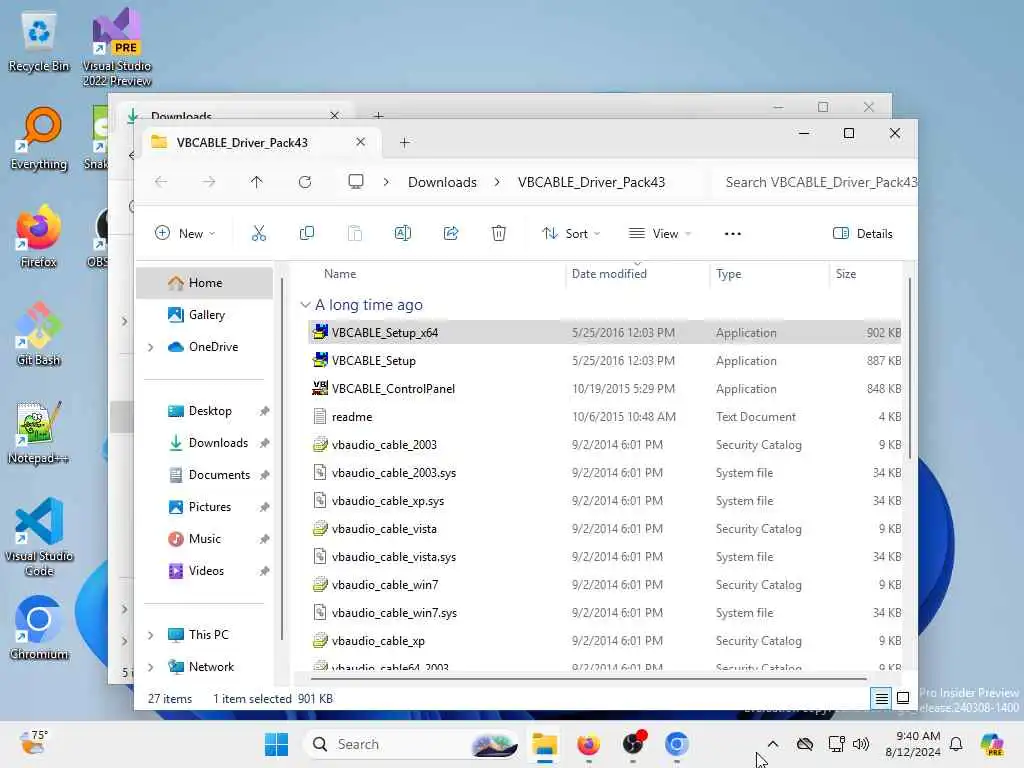Open File Explorer from the taskbar

pos(544,744)
